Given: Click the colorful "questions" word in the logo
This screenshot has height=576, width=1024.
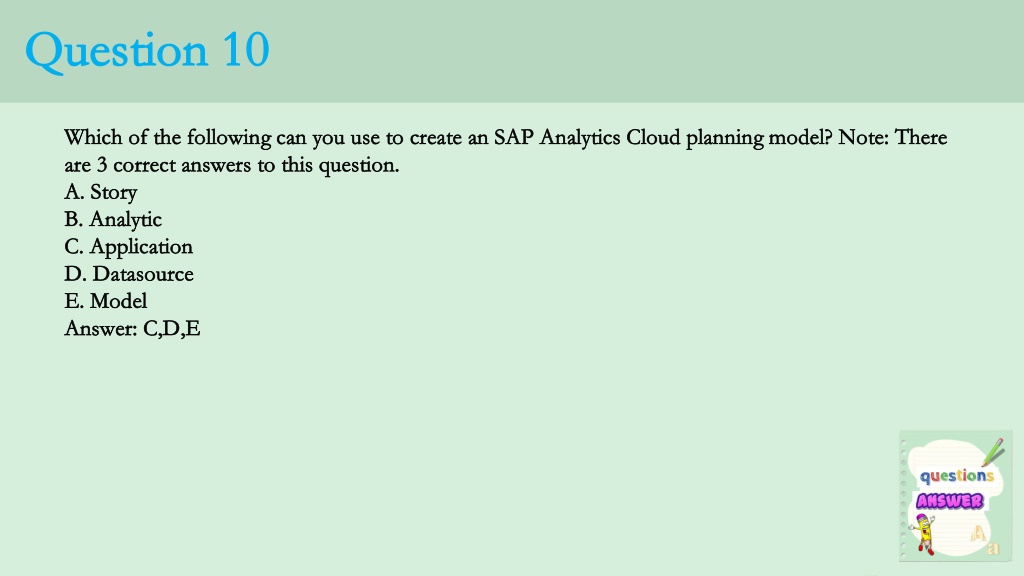Looking at the screenshot, I should click(957, 476).
